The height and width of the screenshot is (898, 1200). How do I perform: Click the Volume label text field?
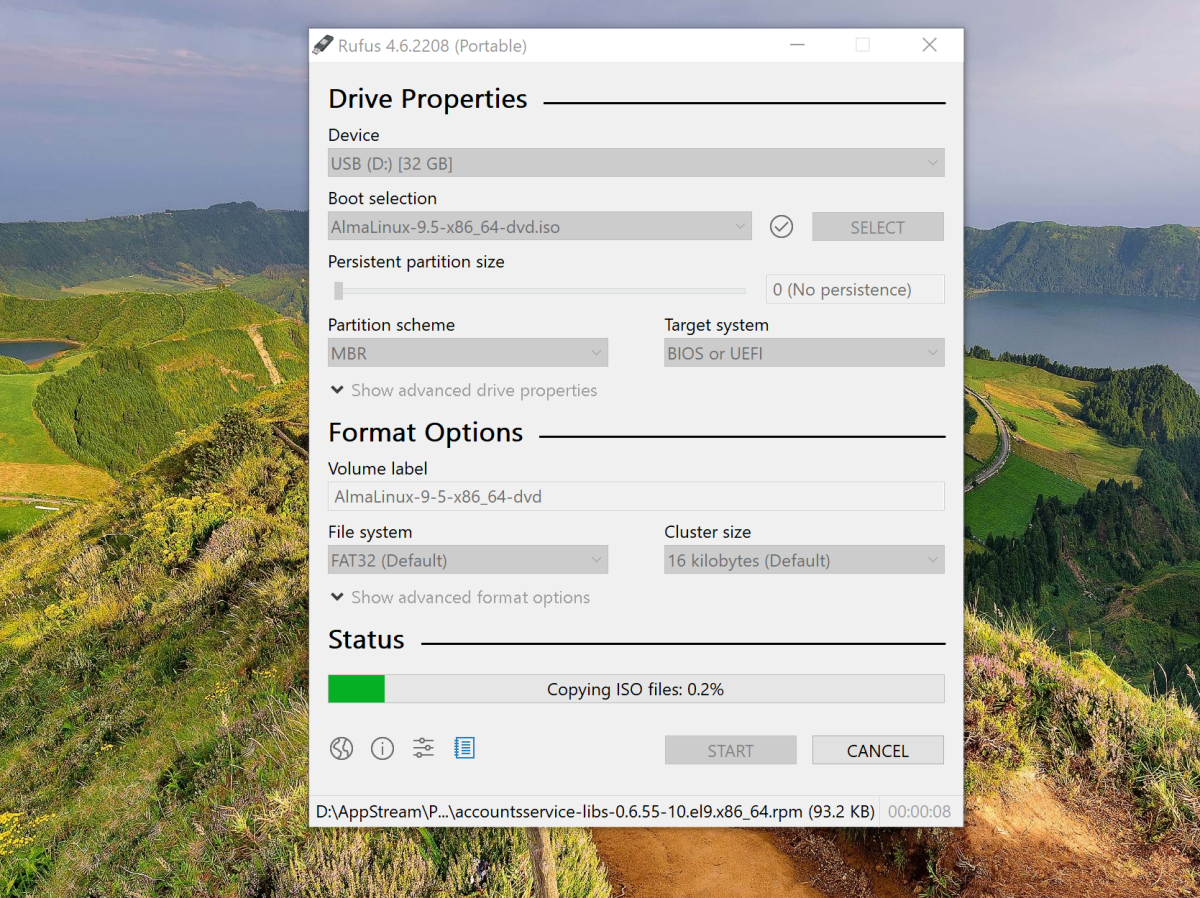click(636, 496)
